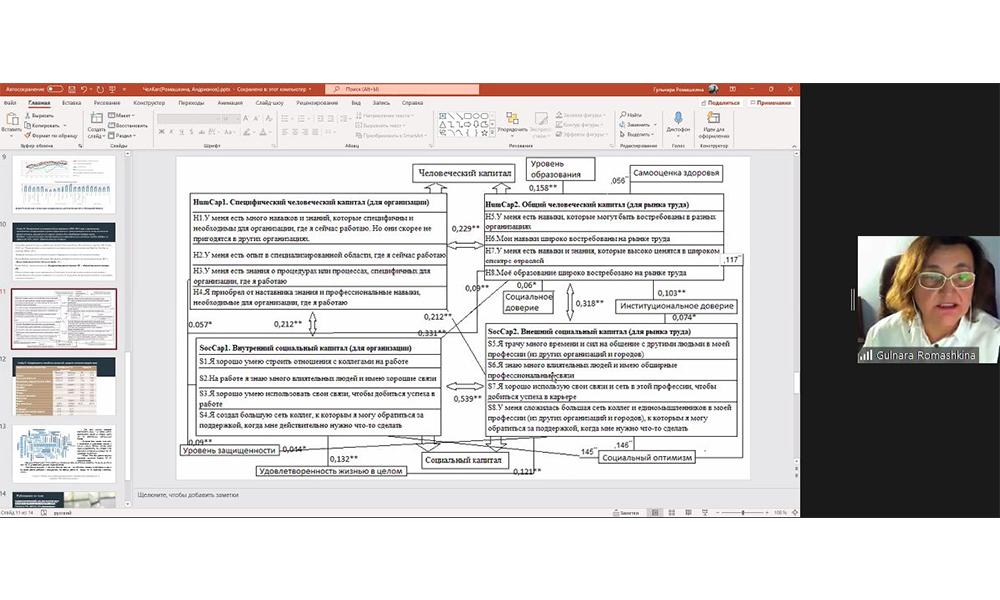Screen dimensions: 1000x600
Task: Click Вырезать in clipboard group
Action: [42, 115]
